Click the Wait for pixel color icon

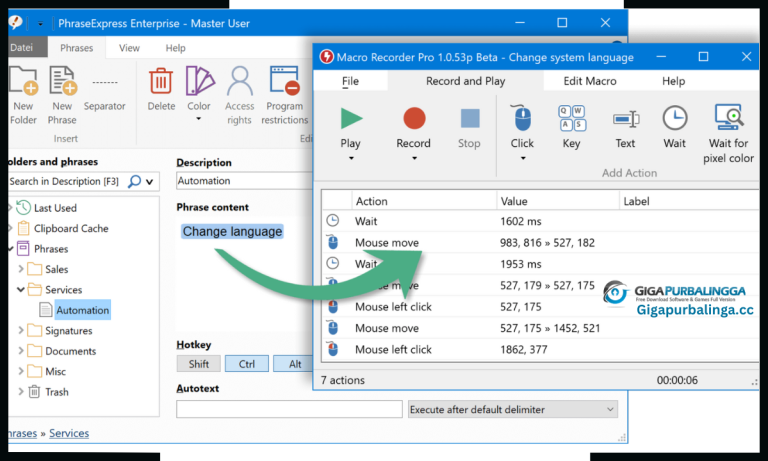727,119
